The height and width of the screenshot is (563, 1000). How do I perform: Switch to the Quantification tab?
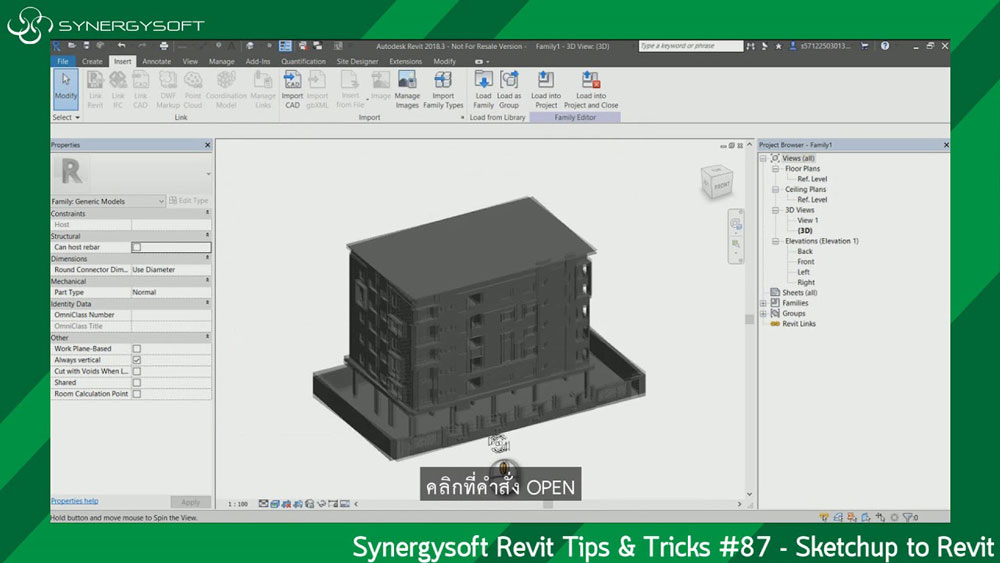pos(303,61)
